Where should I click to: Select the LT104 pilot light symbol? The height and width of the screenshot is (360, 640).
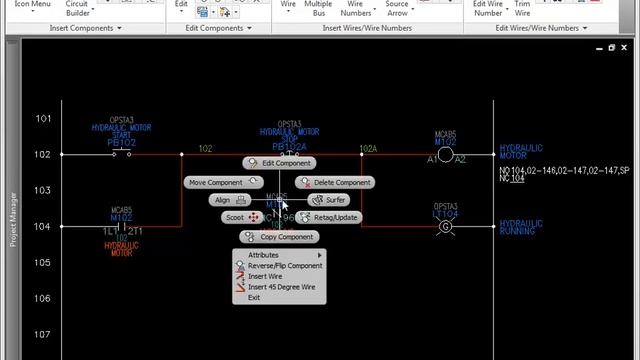(x=445, y=227)
